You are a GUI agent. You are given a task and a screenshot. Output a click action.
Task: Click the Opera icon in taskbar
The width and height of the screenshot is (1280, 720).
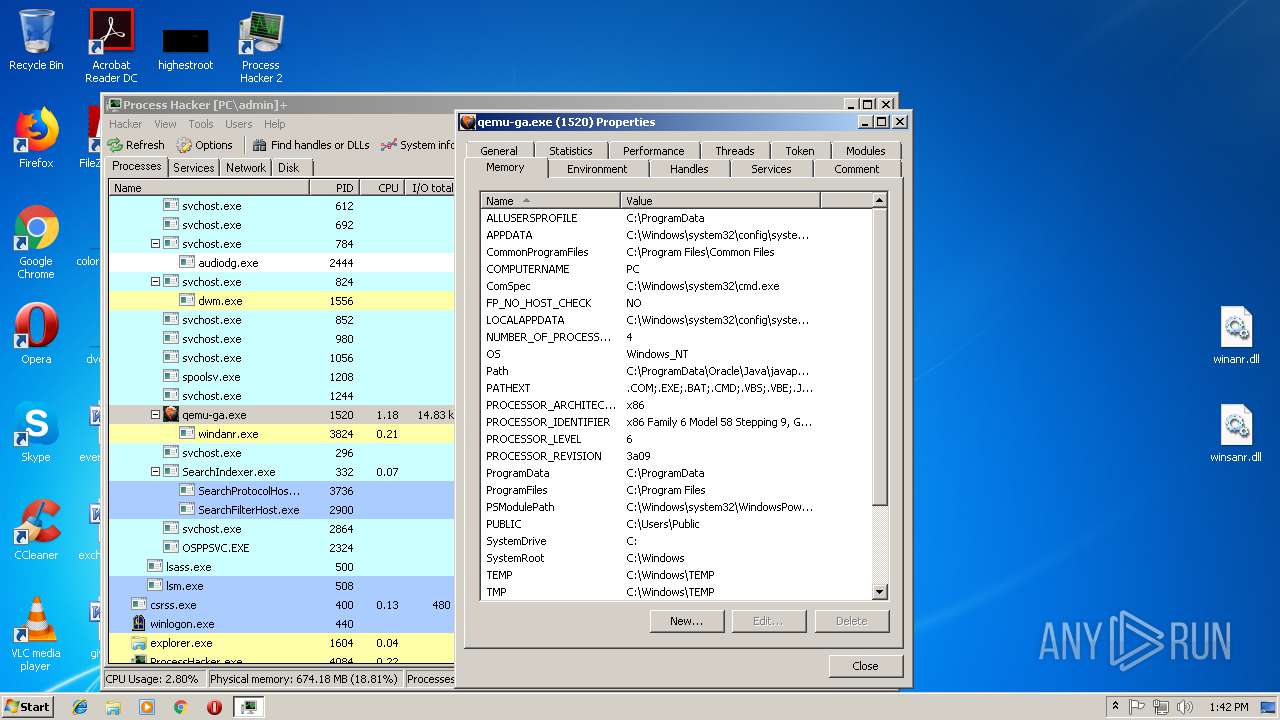tap(214, 707)
